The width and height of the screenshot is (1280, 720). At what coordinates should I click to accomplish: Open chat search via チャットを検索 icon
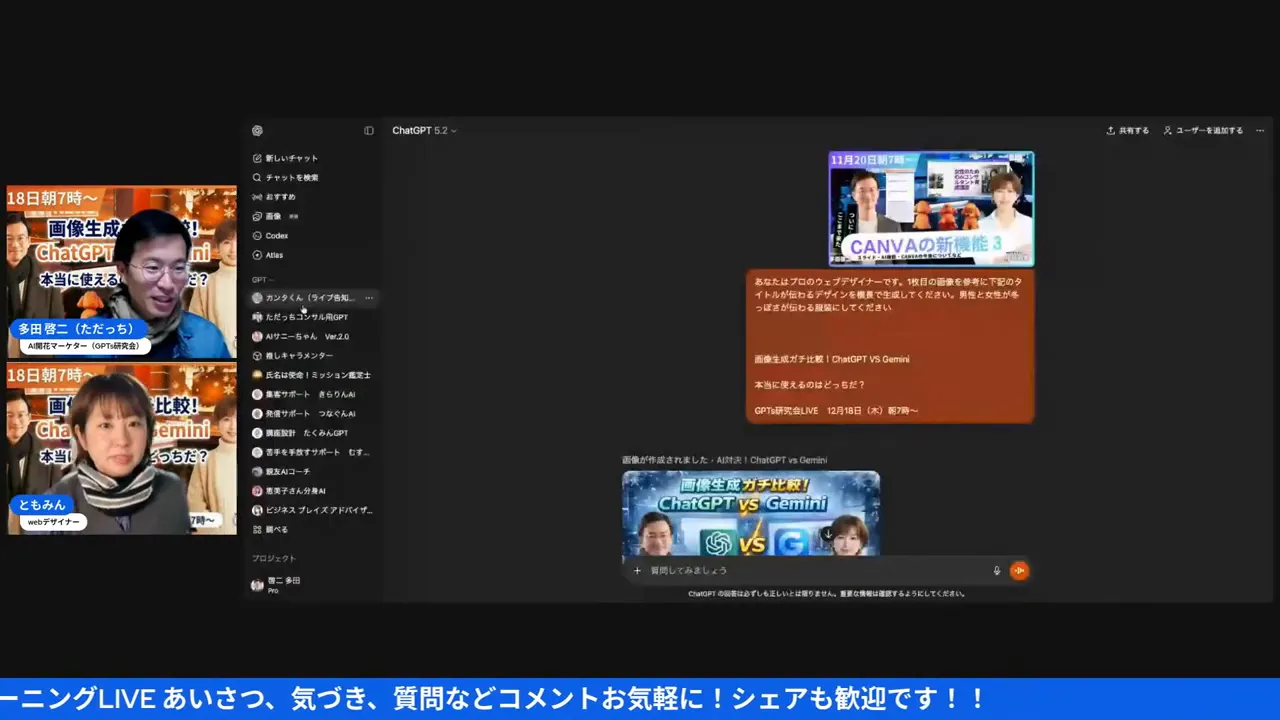tap(289, 177)
